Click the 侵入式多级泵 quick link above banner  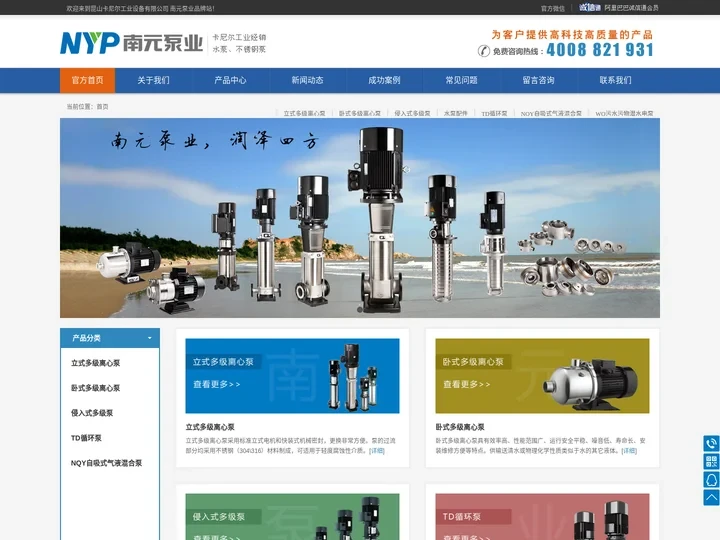coord(412,113)
